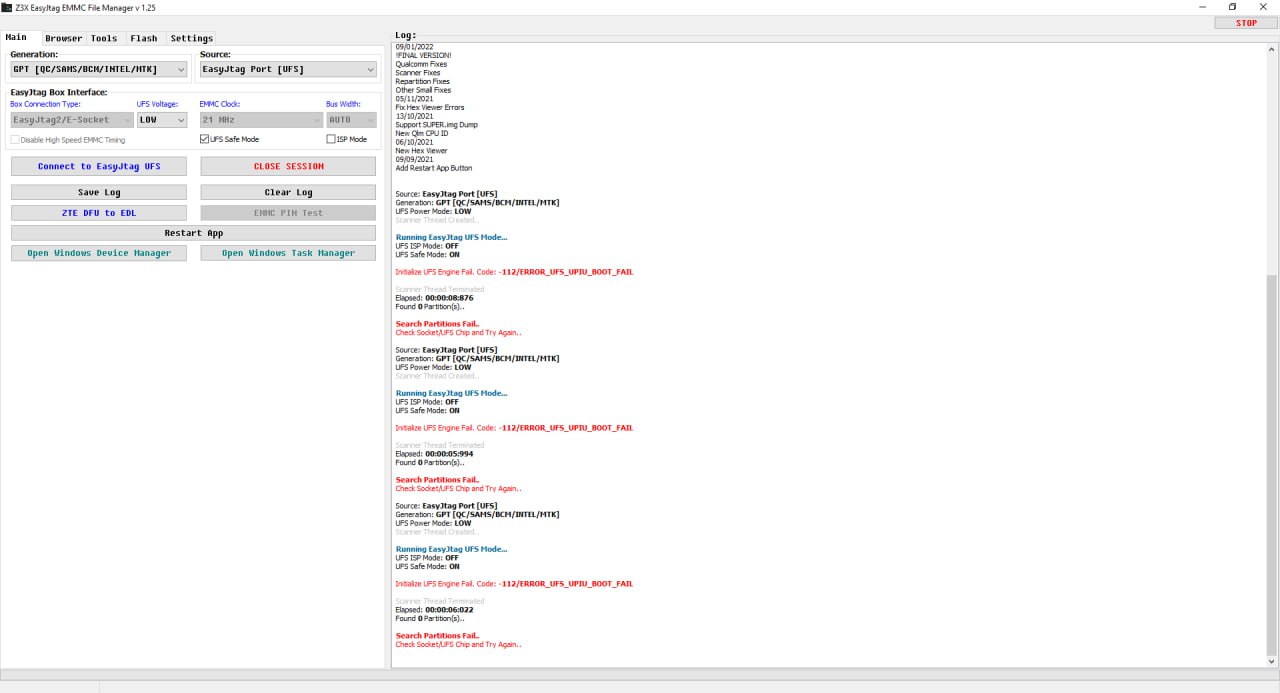Screen dimensions: 1280x693
Task: Click the log scrollbar up arrow
Action: (1272, 50)
